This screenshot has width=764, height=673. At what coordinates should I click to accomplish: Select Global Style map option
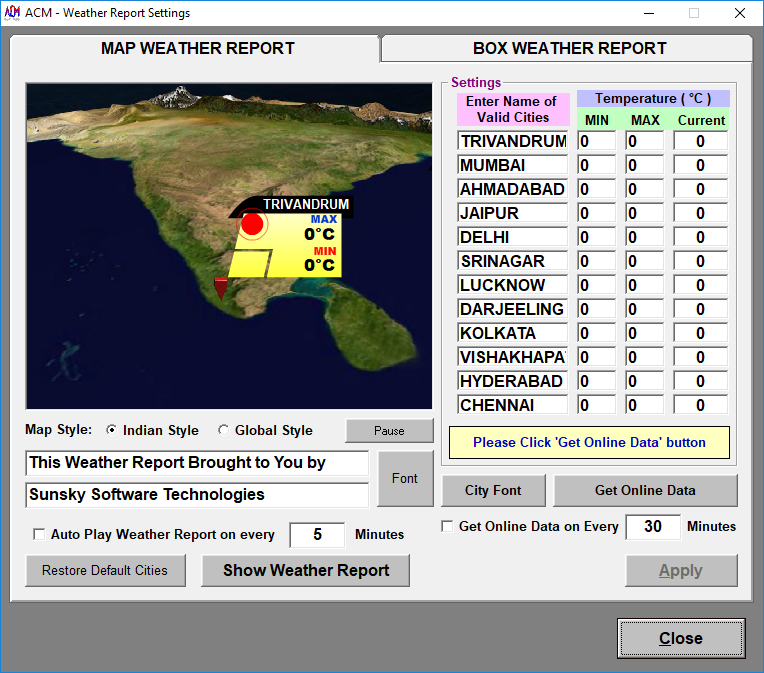[x=223, y=430]
